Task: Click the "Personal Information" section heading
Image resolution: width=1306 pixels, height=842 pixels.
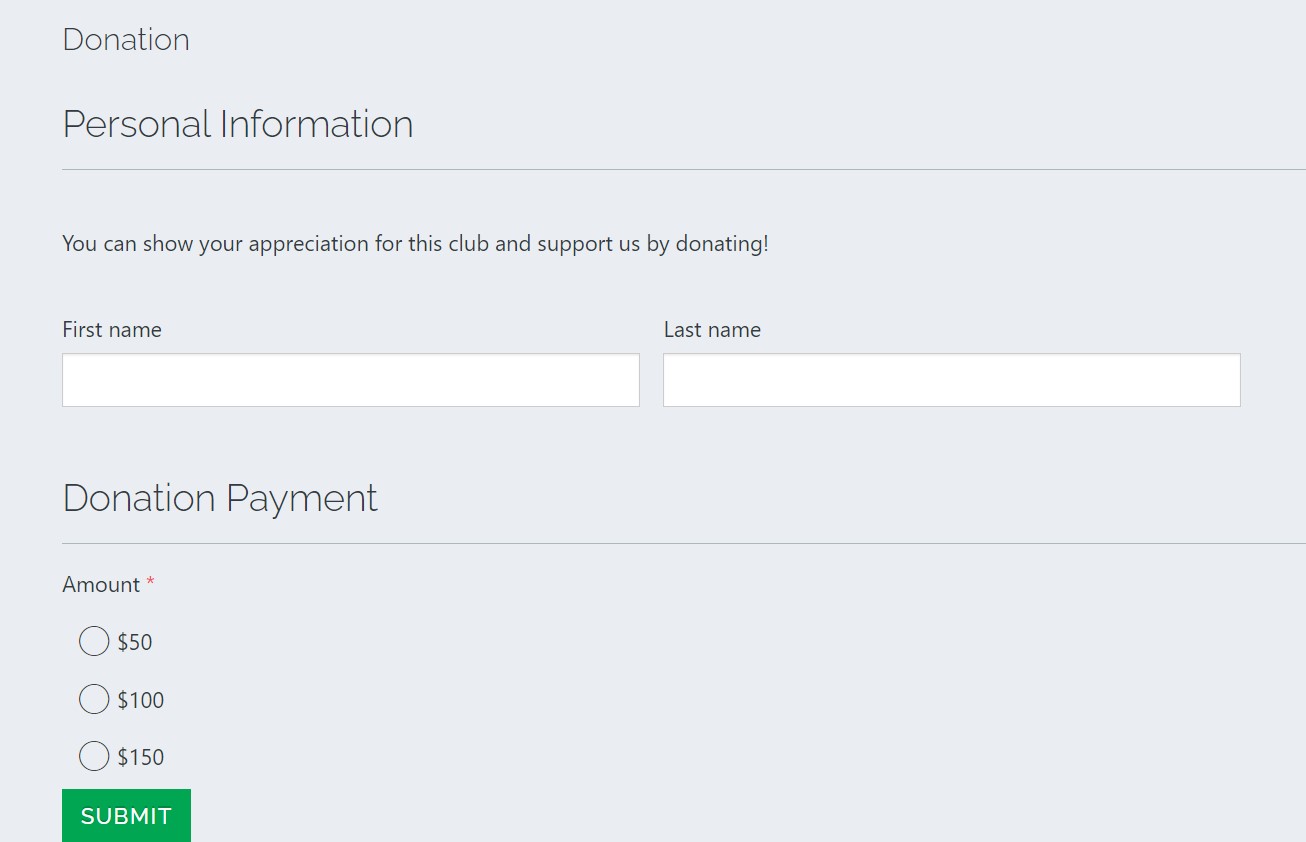Action: (238, 124)
